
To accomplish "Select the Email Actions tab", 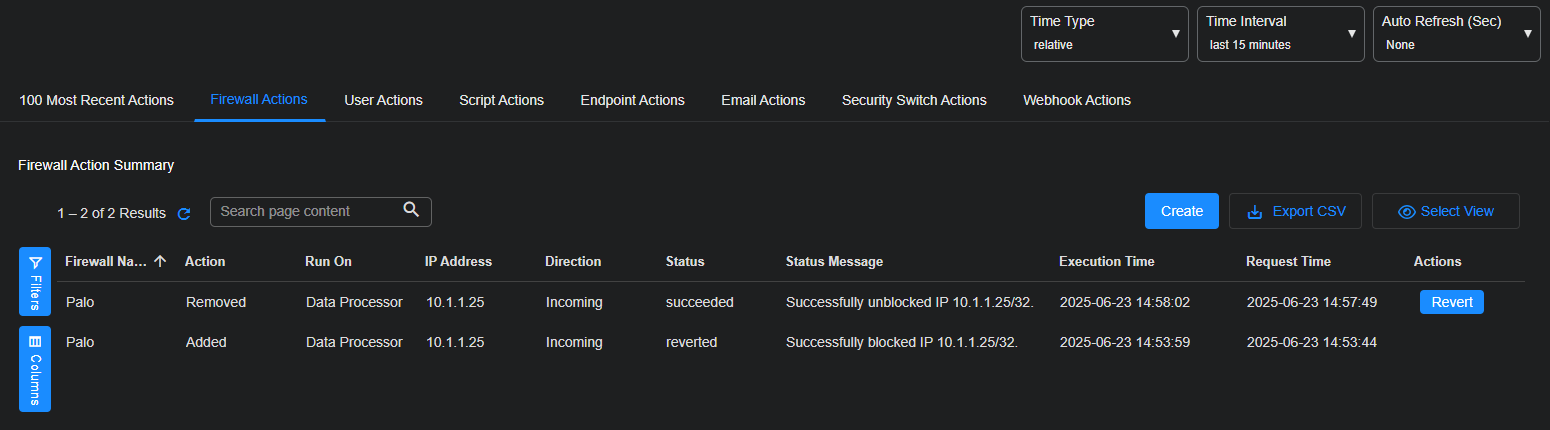I will click(x=763, y=100).
